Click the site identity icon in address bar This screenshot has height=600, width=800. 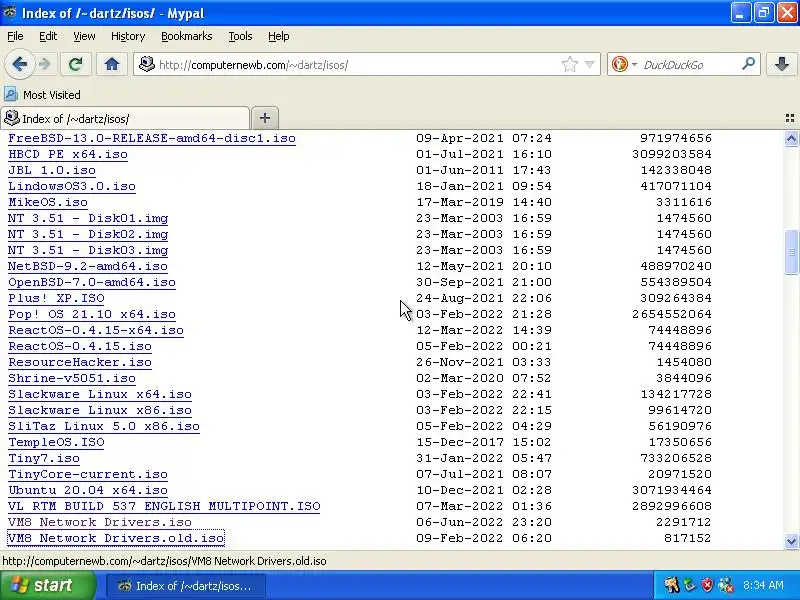click(x=147, y=64)
